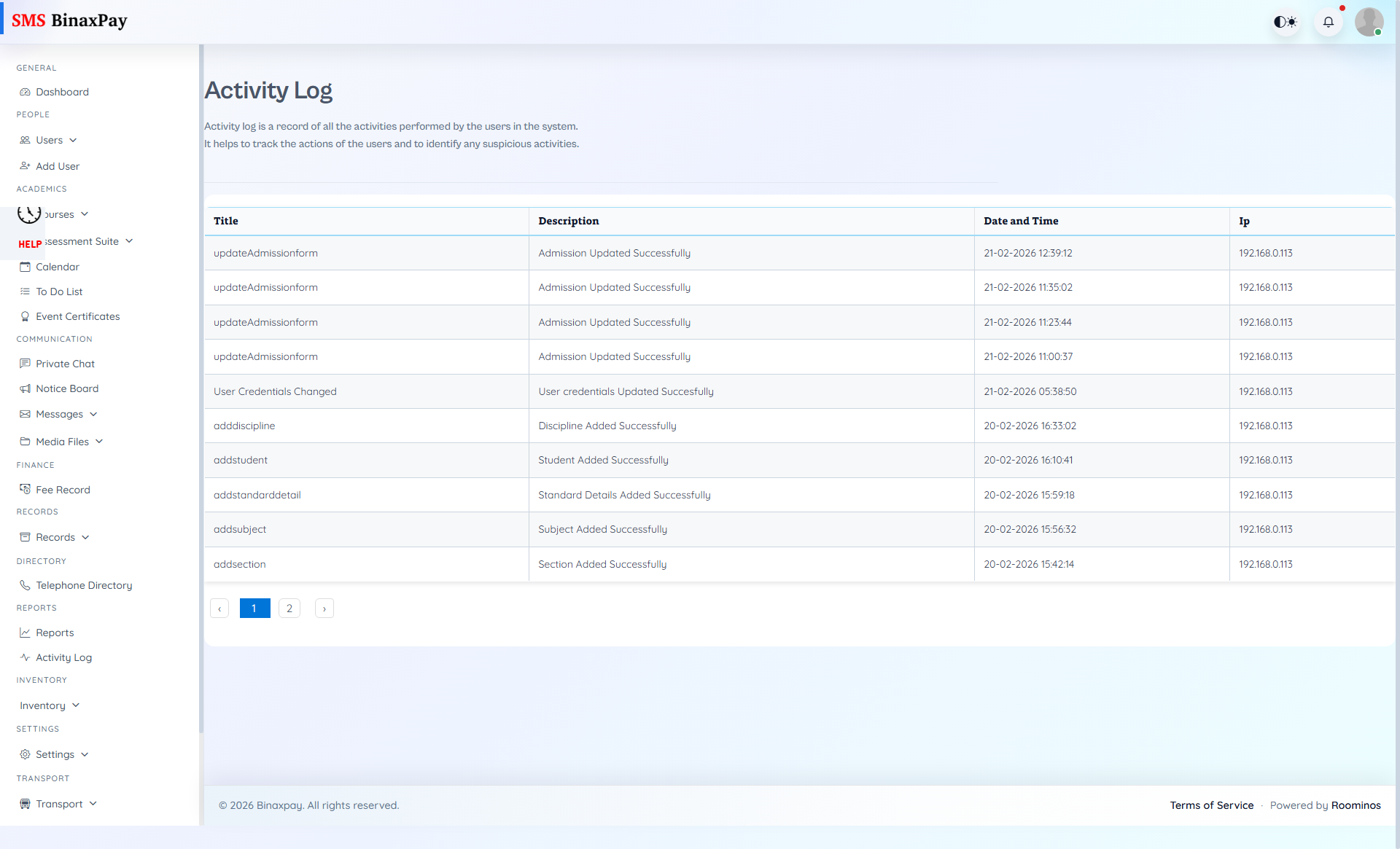Screen dimensions: 1400x849
Task: Open the Telephone Directory
Action: 83,585
